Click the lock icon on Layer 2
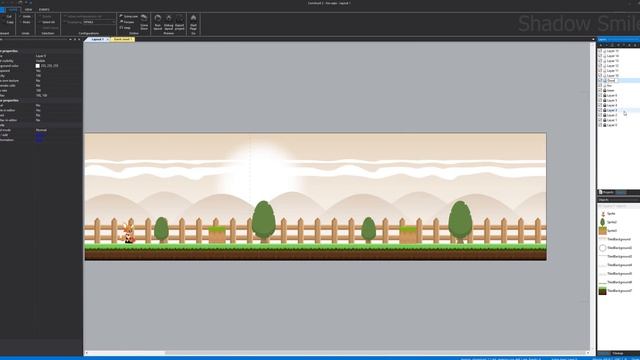Viewport: 640px width, 360px height. pyautogui.click(x=604, y=115)
